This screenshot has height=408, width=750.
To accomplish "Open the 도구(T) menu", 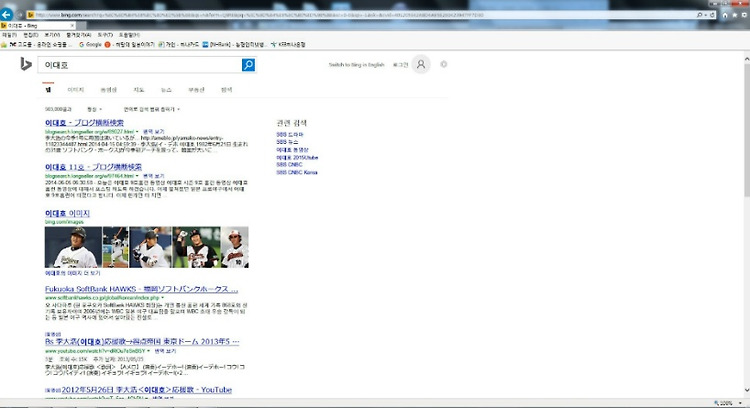I will click(x=105, y=35).
